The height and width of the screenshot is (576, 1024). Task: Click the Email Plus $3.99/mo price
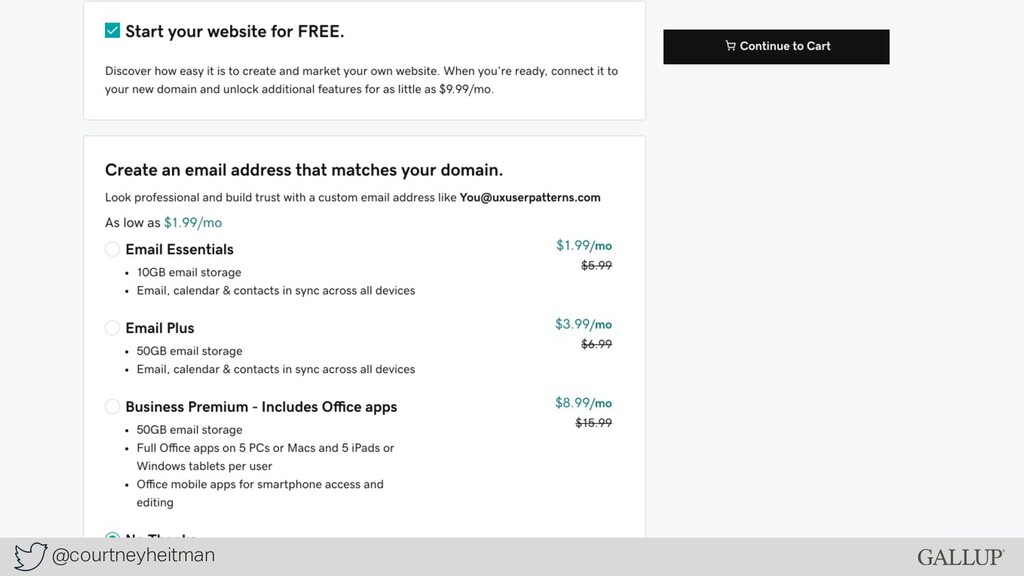583,324
